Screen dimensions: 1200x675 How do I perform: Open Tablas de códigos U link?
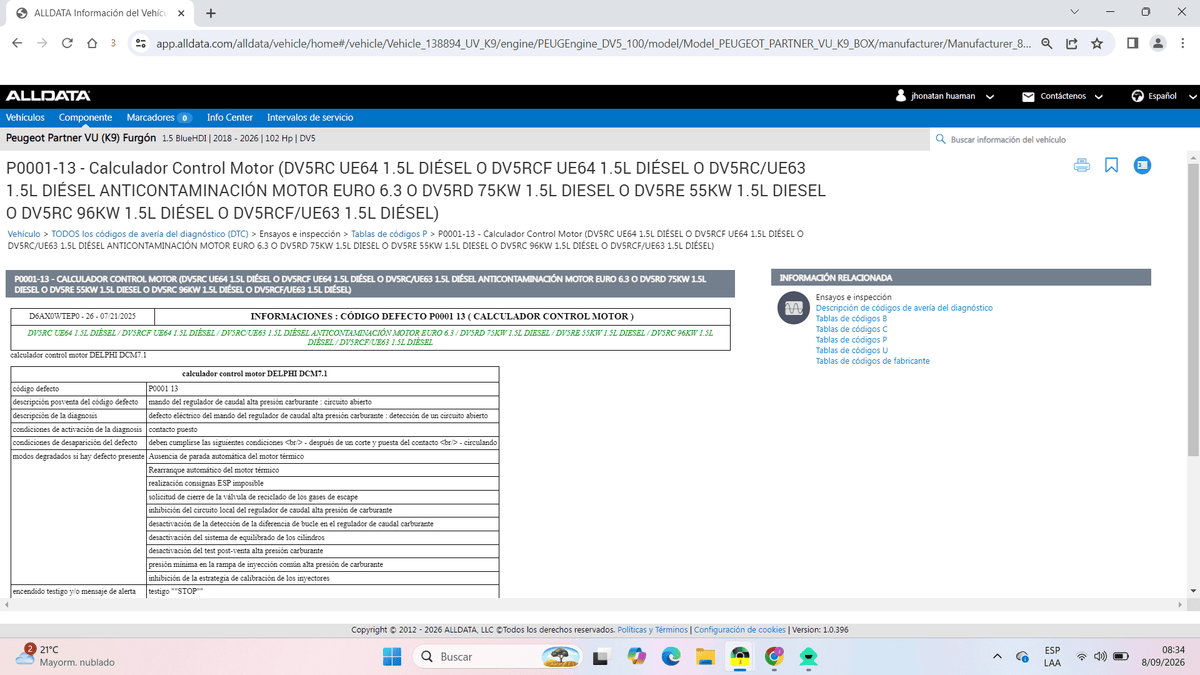coord(851,350)
